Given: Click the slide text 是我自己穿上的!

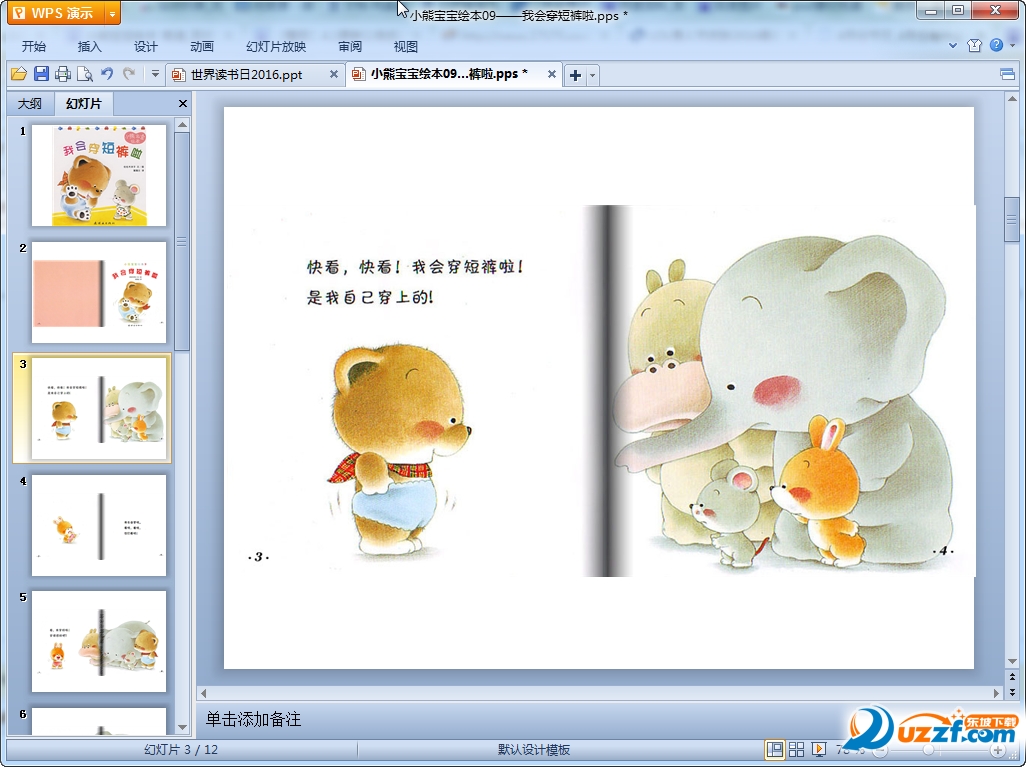Looking at the screenshot, I should click(x=370, y=297).
